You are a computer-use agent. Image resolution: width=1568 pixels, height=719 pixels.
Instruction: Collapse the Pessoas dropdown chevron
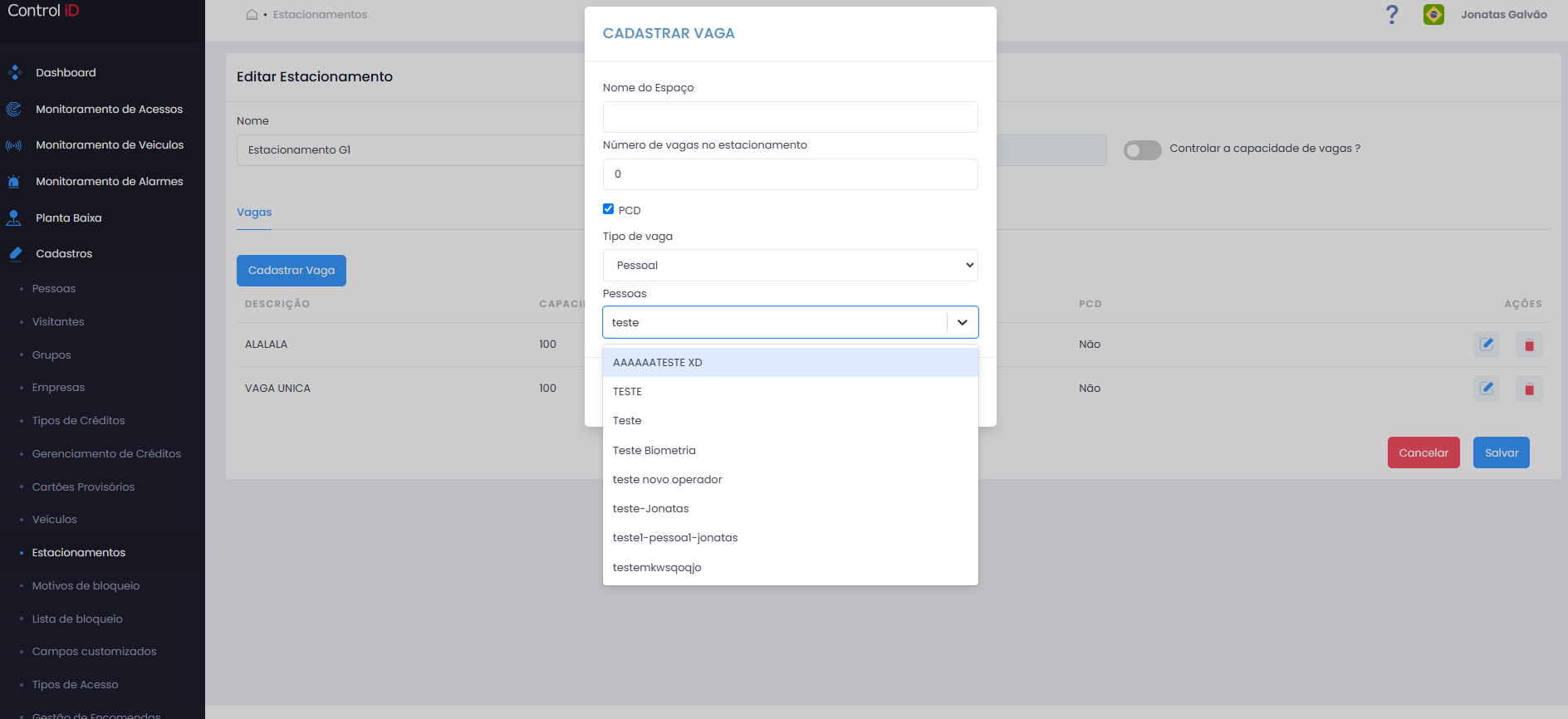pyautogui.click(x=963, y=322)
